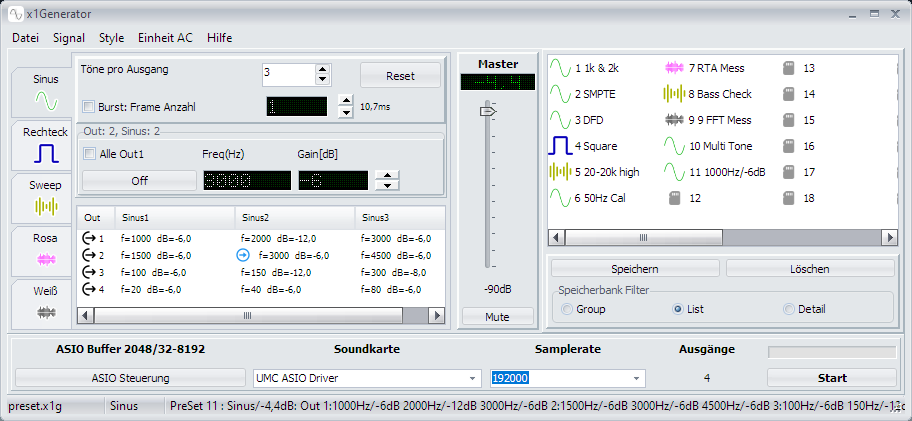Expand the Soundkarte UMC ASIO Driver dropdown
The width and height of the screenshot is (912, 421).
click(x=472, y=378)
